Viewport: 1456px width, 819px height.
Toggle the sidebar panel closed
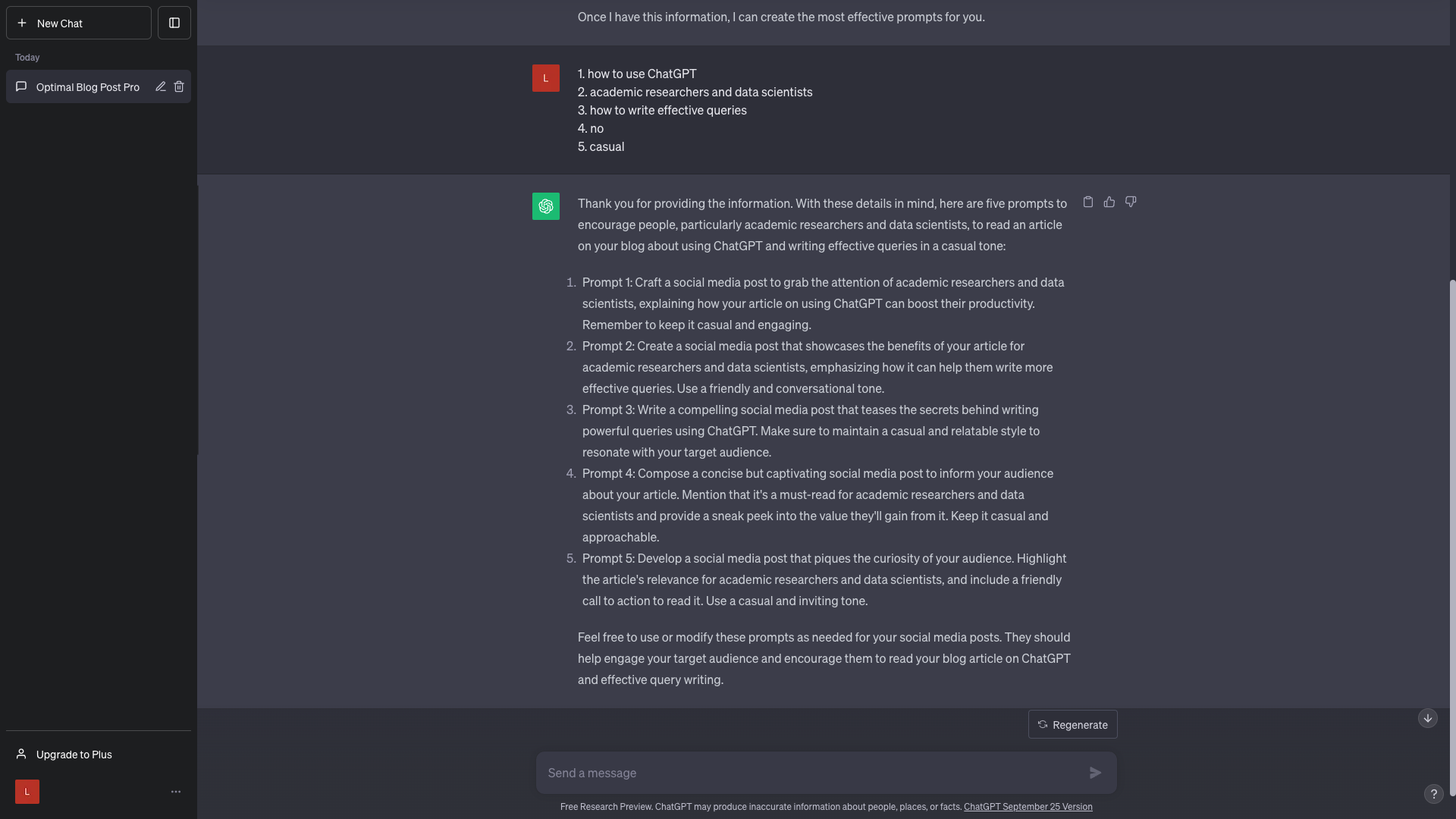(x=174, y=23)
